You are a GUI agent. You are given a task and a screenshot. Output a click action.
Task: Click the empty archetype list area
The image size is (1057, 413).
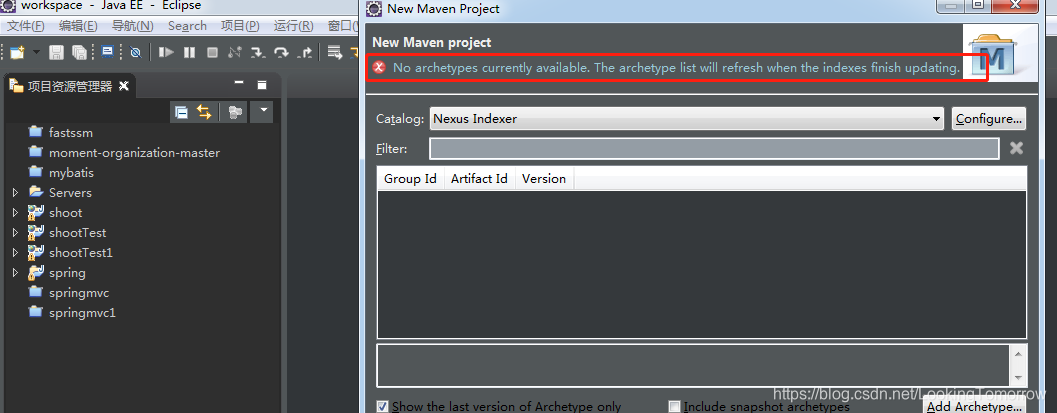pos(702,264)
